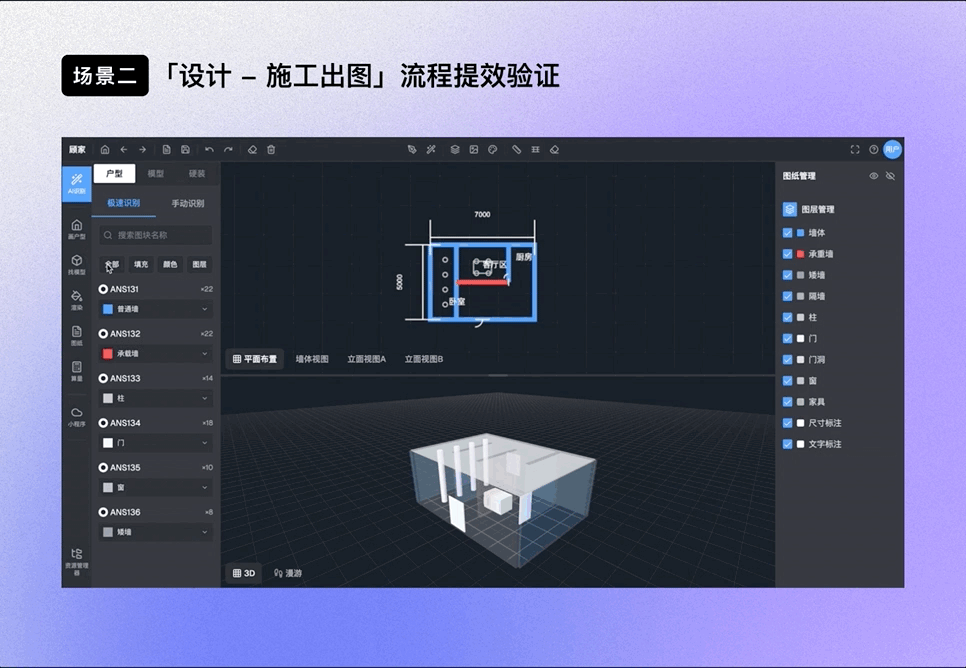The height and width of the screenshot is (668, 966).
Task: Go back with the left arrow icon
Action: [124, 150]
